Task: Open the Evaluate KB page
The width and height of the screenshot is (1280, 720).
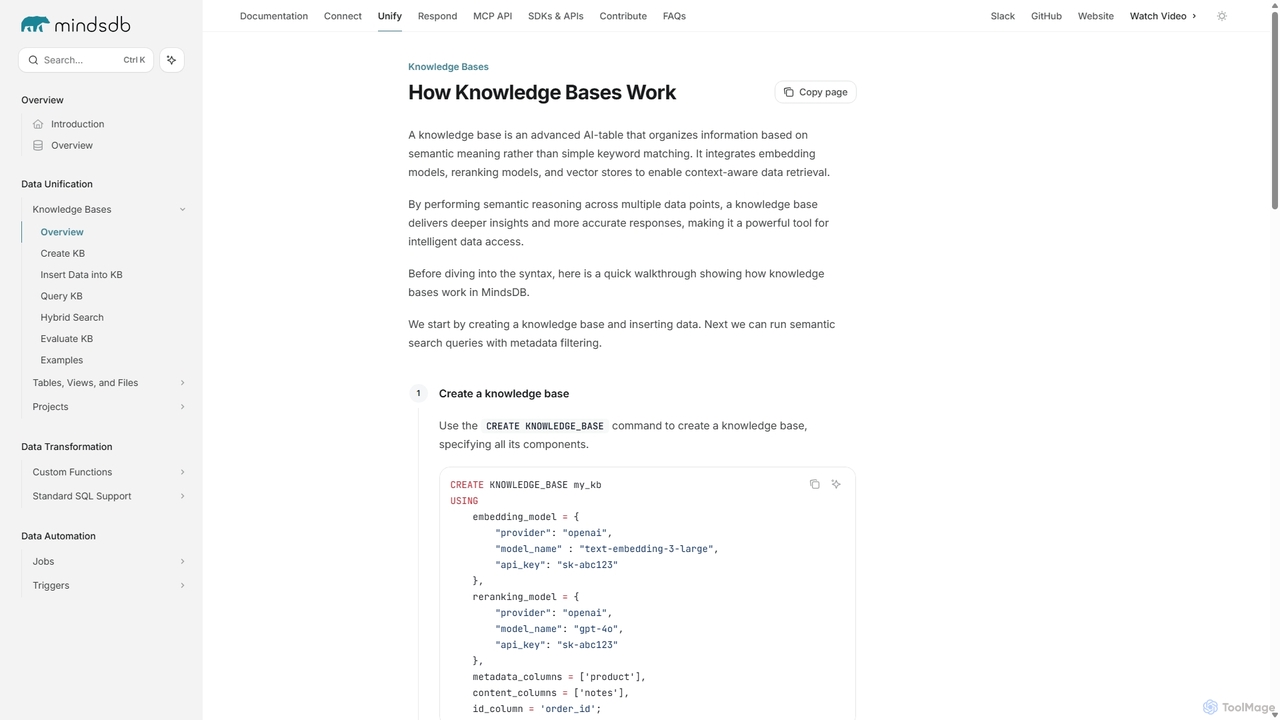Action: pyautogui.click(x=67, y=339)
